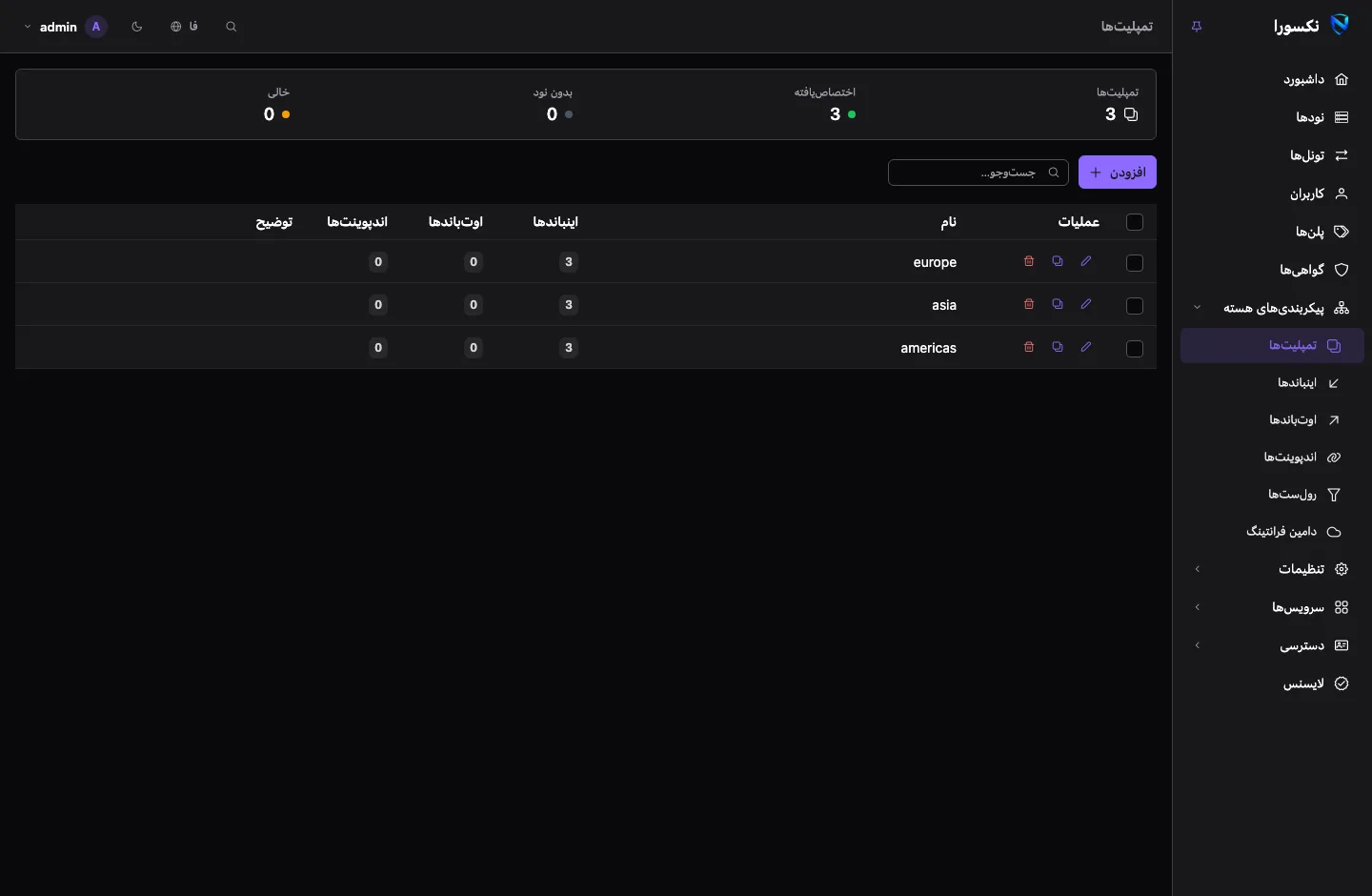Check the americas row checkbox

(1135, 349)
